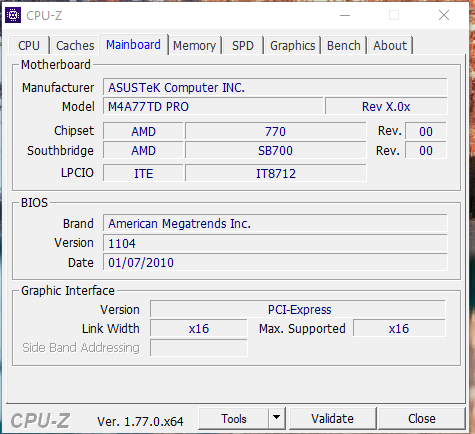
Task: Click the Tools button
Action: [x=234, y=419]
